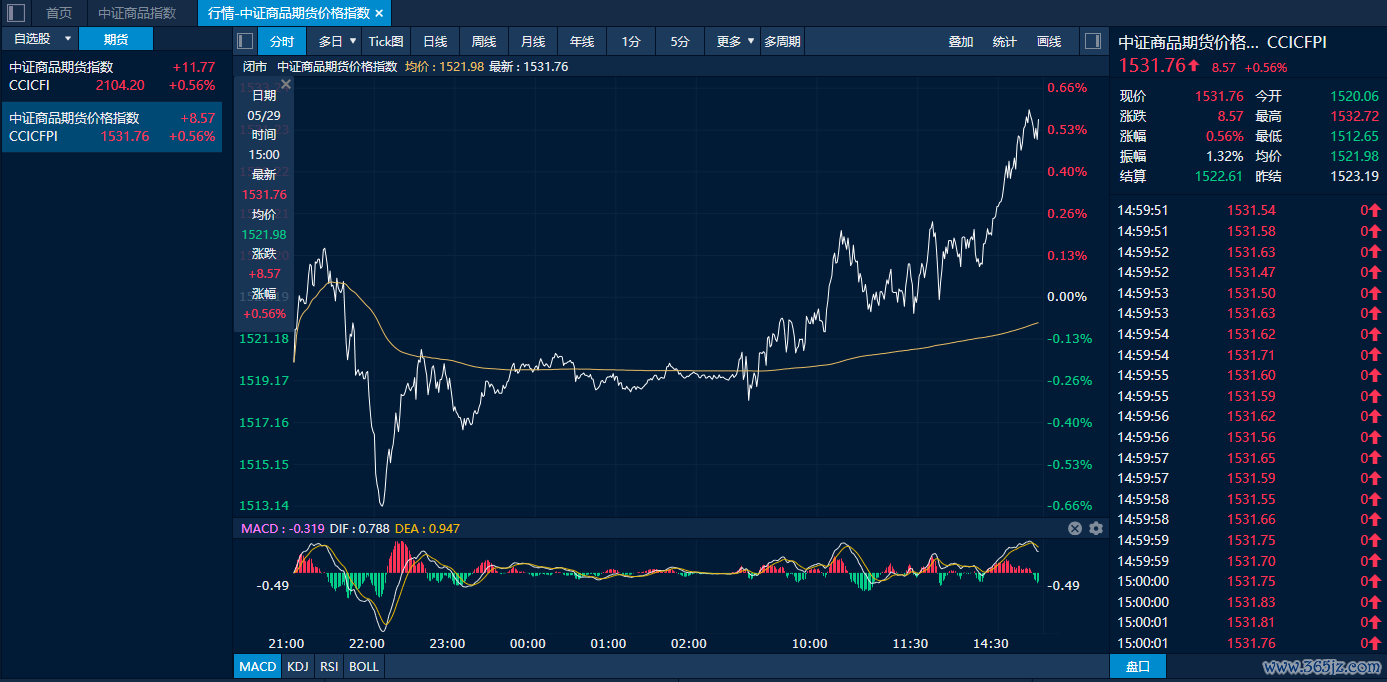Image resolution: width=1387 pixels, height=682 pixels.
Task: Click the 振幅 value 1.32%
Action: pyautogui.click(x=1225, y=156)
